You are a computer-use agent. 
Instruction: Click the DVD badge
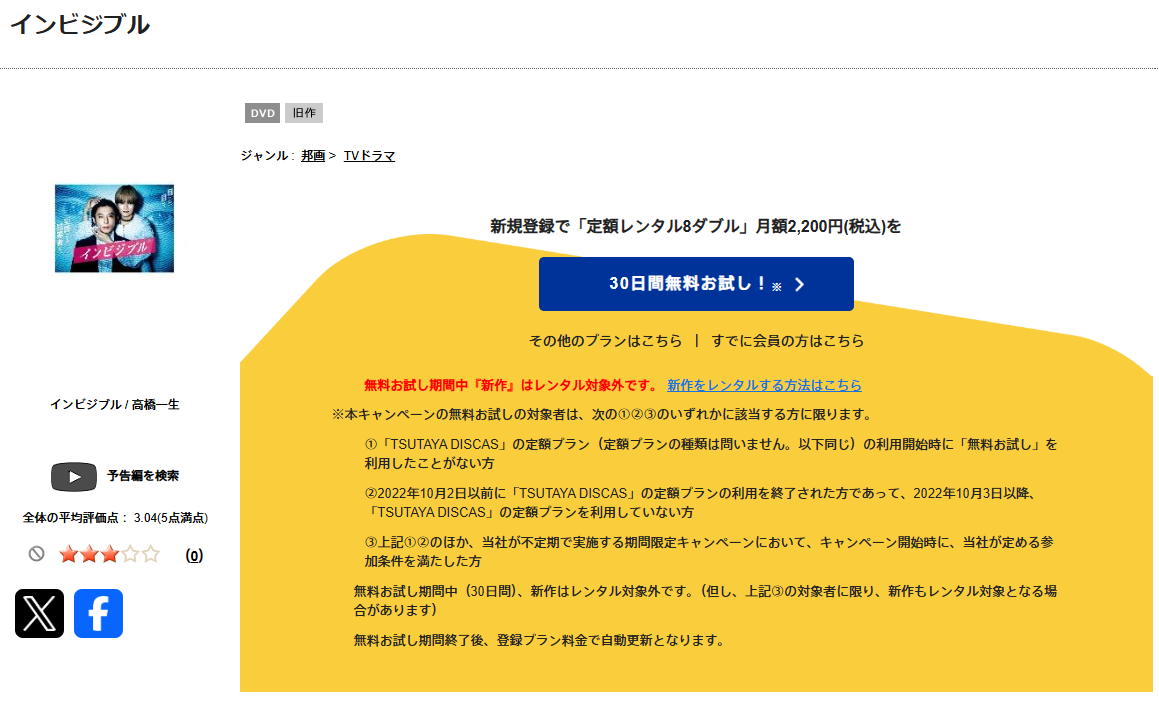pos(262,113)
